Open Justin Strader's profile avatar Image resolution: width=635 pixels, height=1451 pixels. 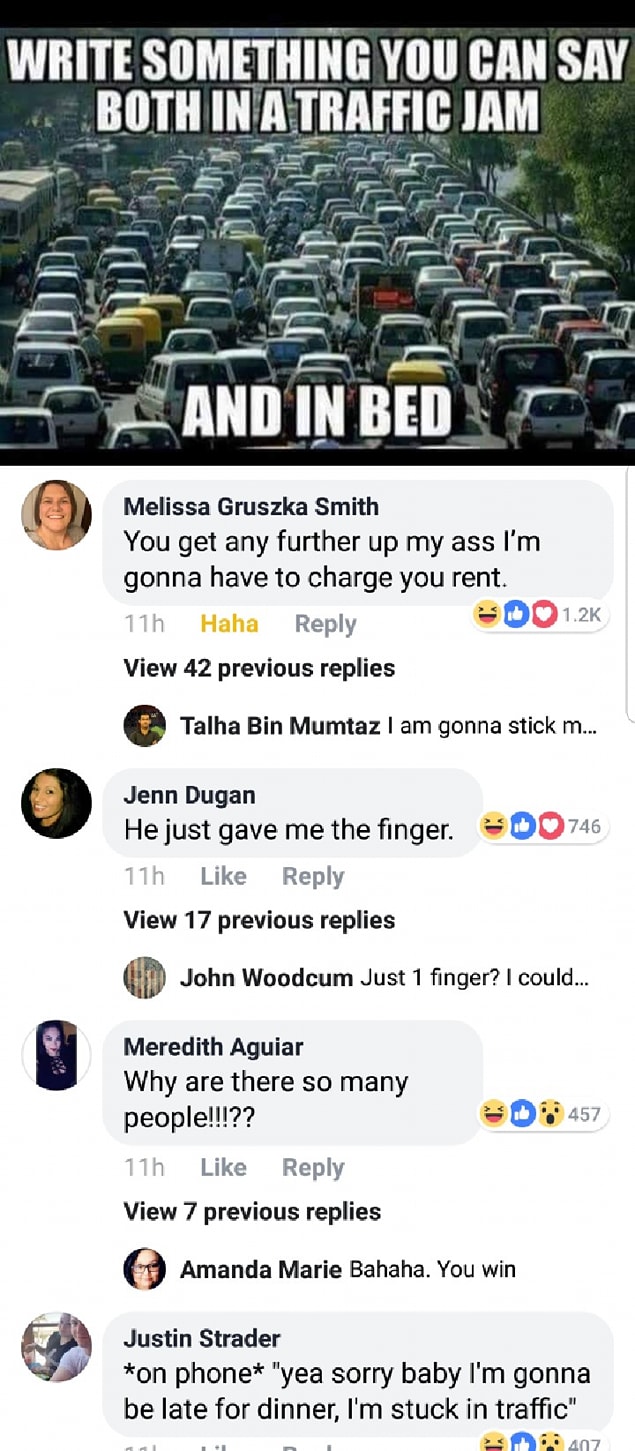[57, 1347]
